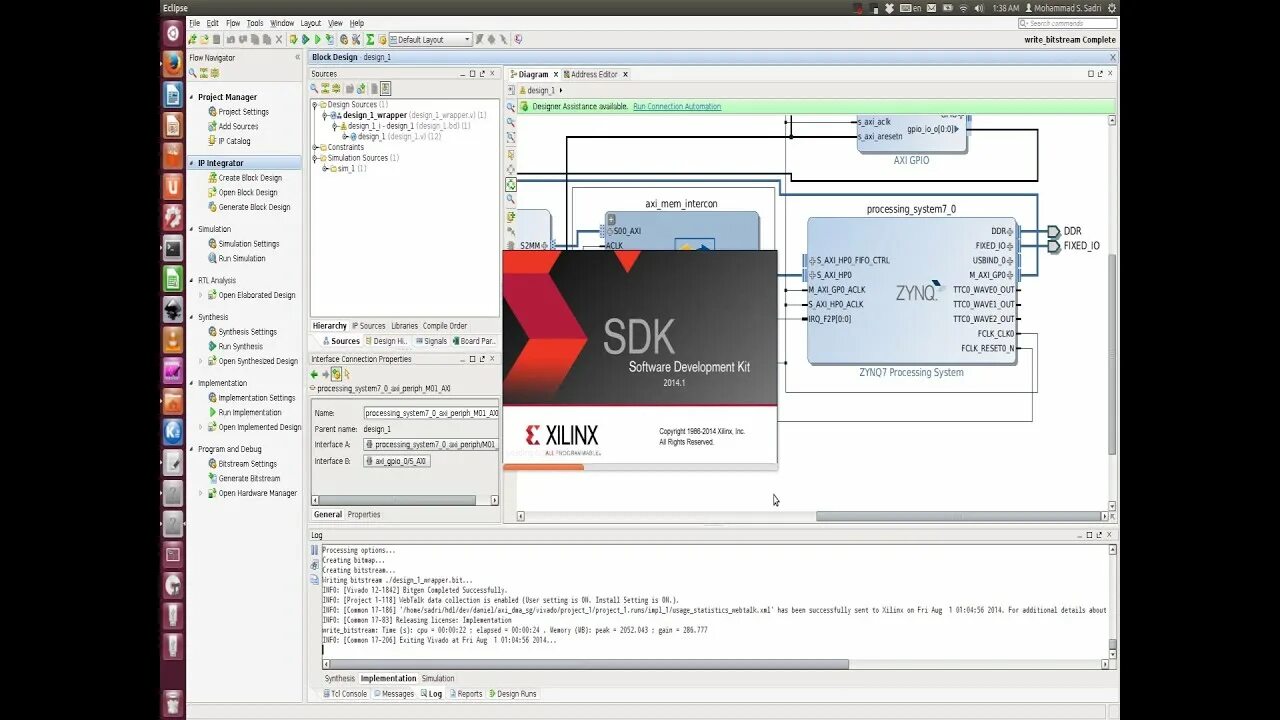Click Generate Bitstream in Flow Navigator

click(x=244, y=478)
